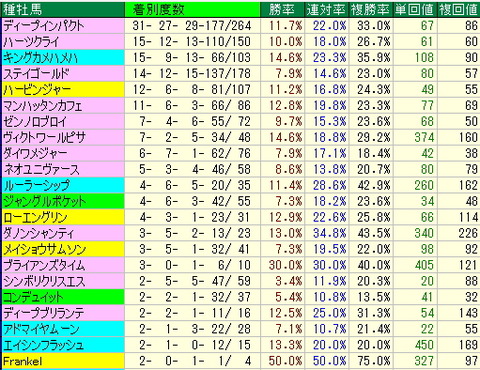
Task: Click record 6- 7- 1- 62/ 76 for ダイワメジャー
Action: click(195, 154)
